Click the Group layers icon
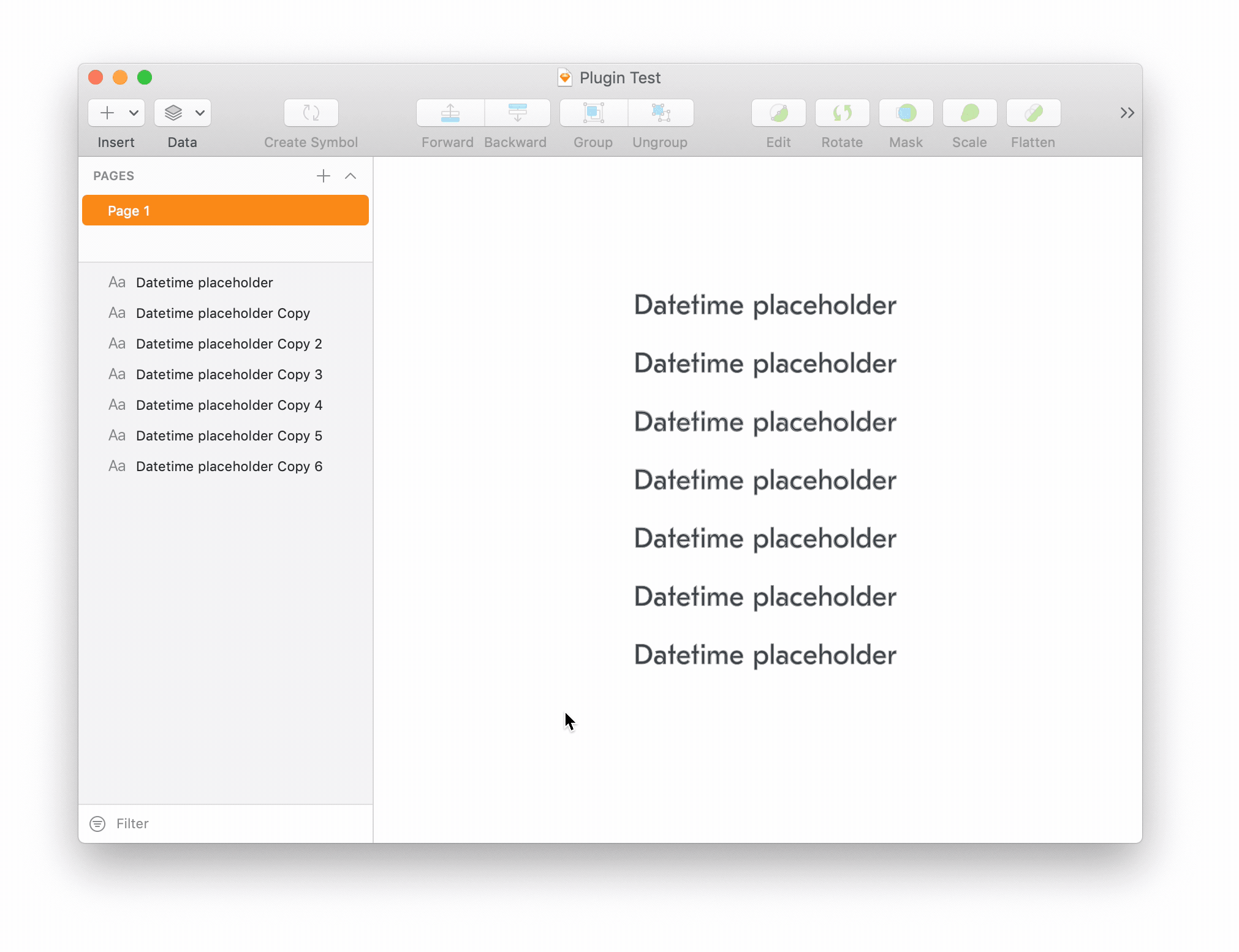This screenshot has width=1239, height=952. (x=593, y=113)
